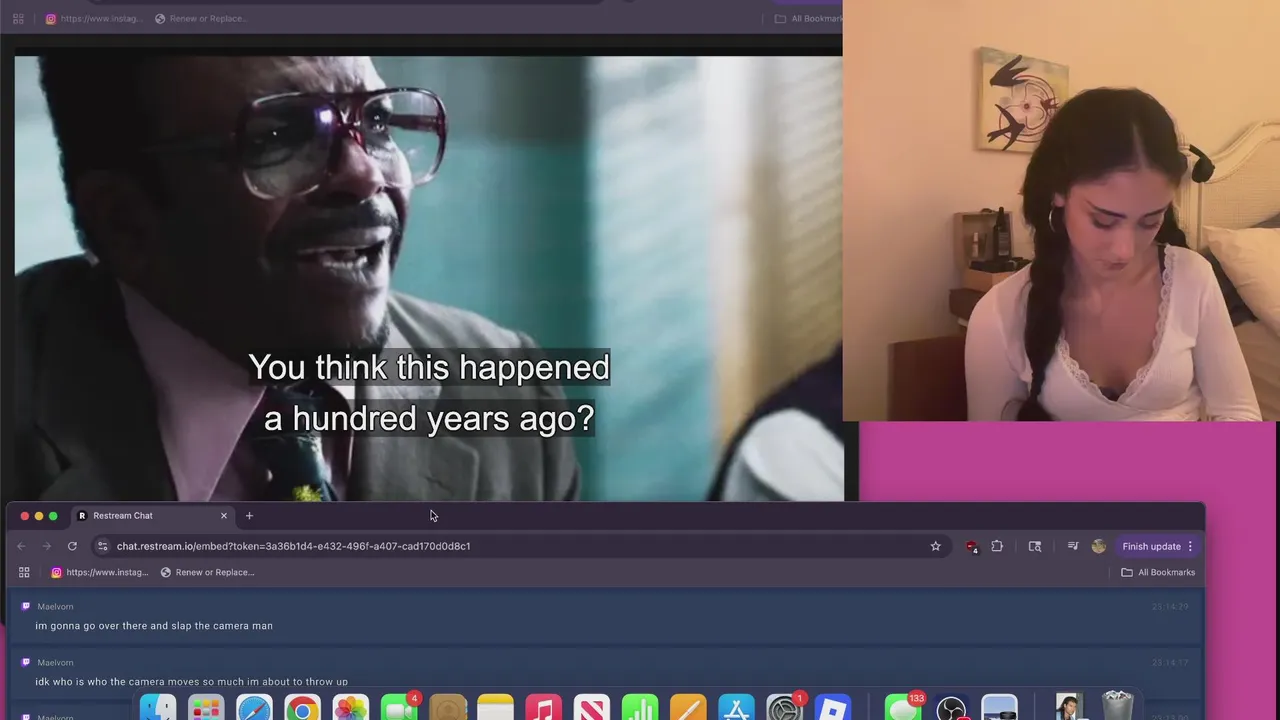Image resolution: width=1280 pixels, height=720 pixels.
Task: Open Pages from the Dock
Action: (688, 707)
